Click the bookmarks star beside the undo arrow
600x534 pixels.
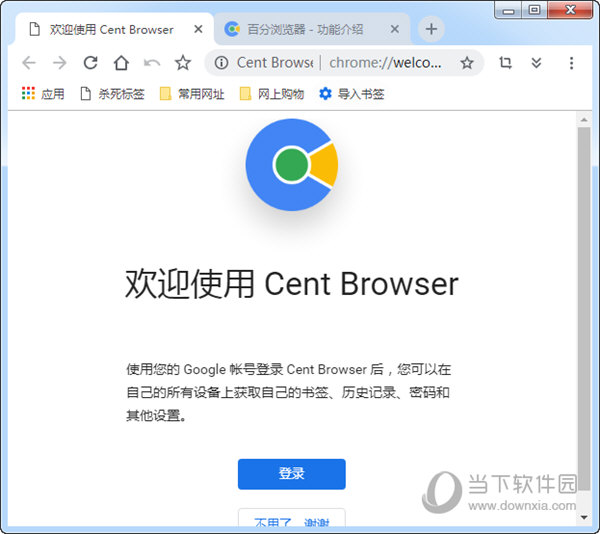pyautogui.click(x=183, y=63)
